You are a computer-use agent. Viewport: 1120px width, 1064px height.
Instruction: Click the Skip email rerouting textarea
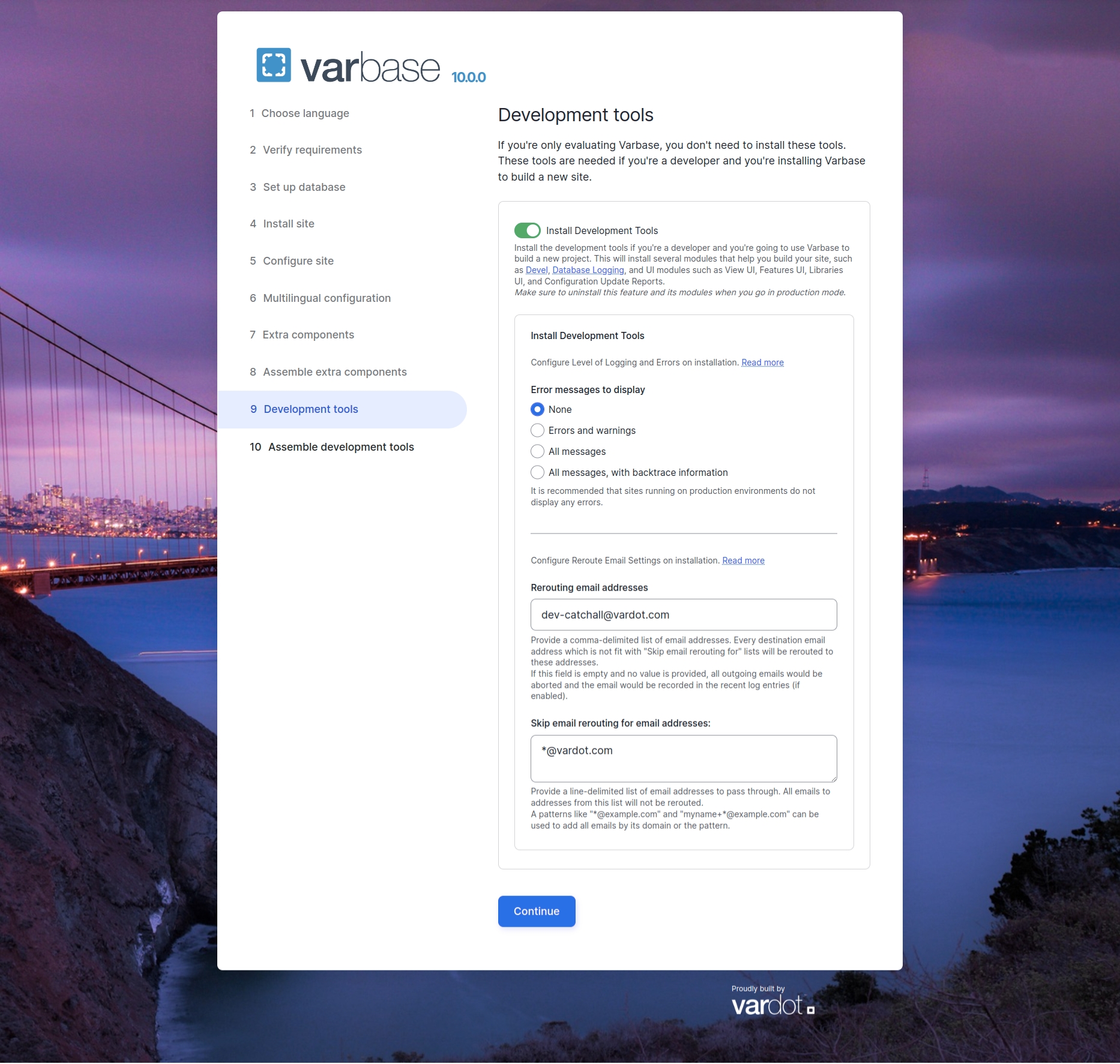point(683,758)
